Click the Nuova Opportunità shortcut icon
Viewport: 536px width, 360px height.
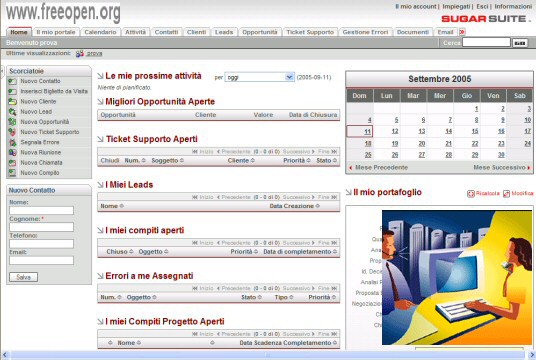click(12, 122)
